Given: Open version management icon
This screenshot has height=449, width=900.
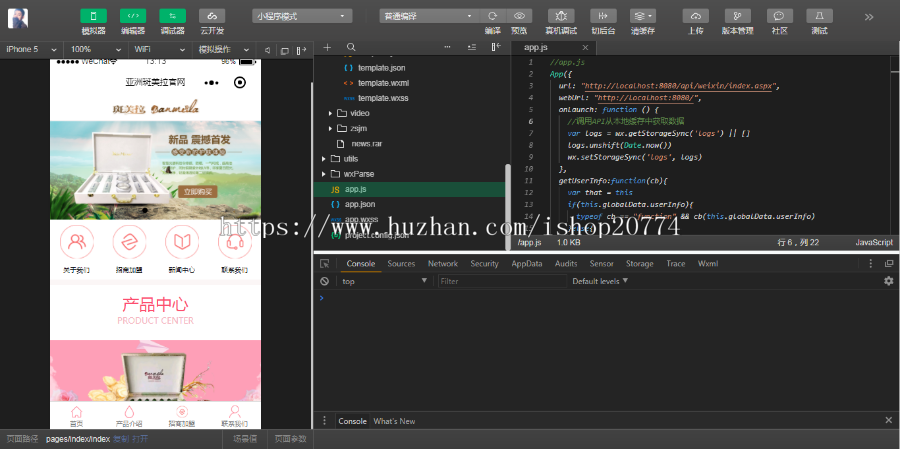Looking at the screenshot, I should pos(737,16).
